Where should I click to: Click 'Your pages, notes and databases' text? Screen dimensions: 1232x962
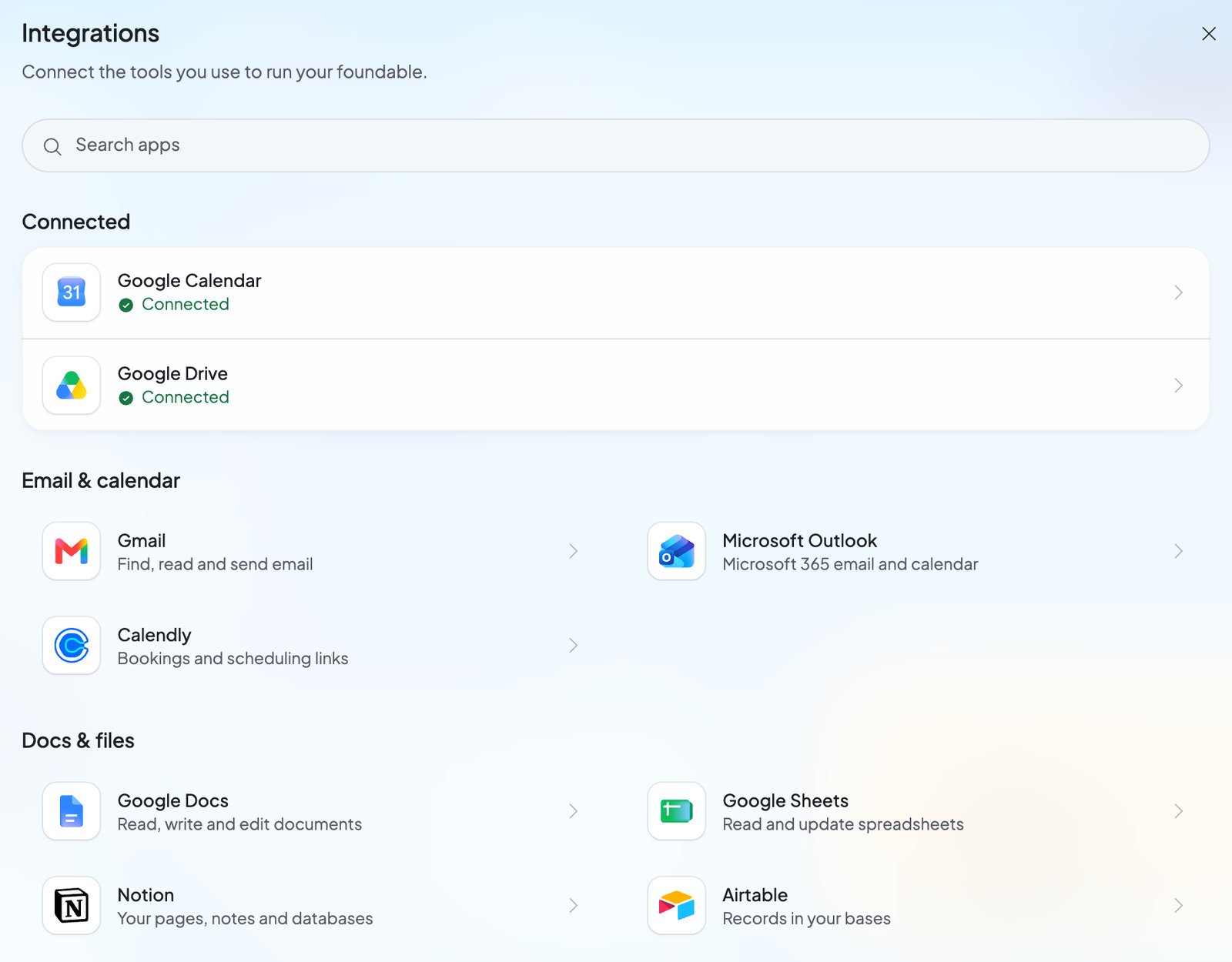point(245,919)
